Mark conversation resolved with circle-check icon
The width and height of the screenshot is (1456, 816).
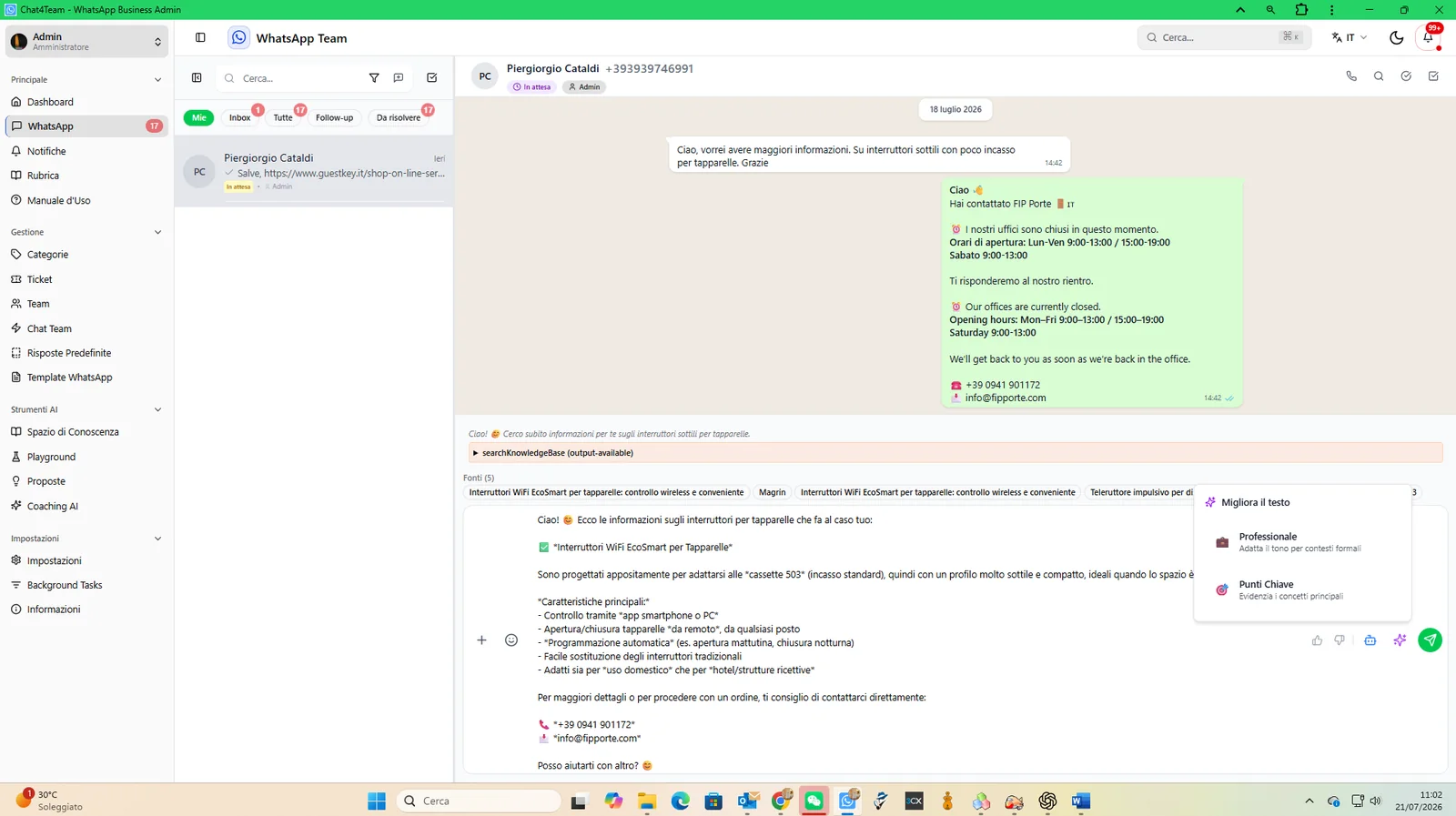[1406, 76]
